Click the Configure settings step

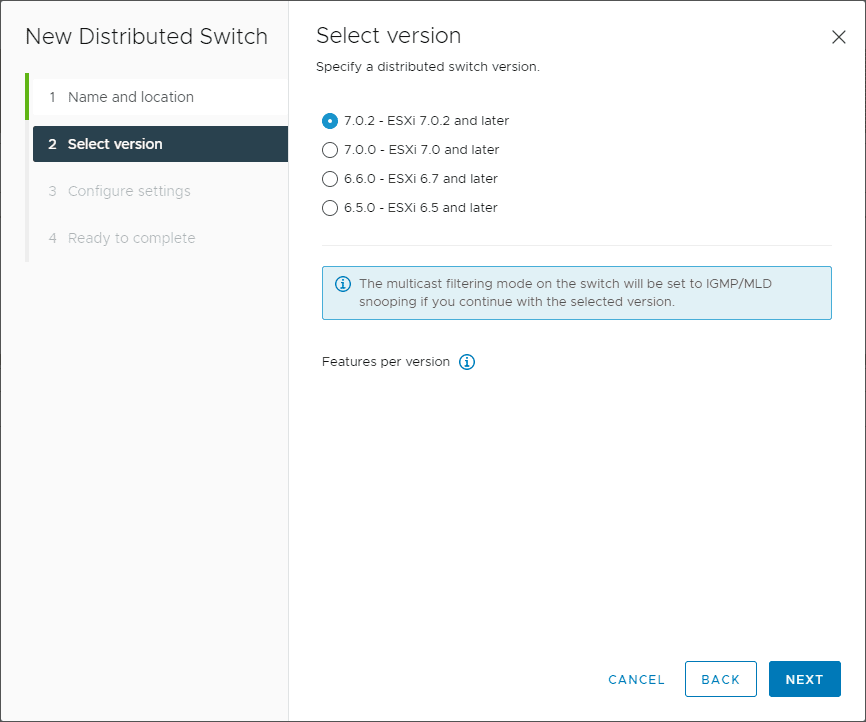(130, 191)
